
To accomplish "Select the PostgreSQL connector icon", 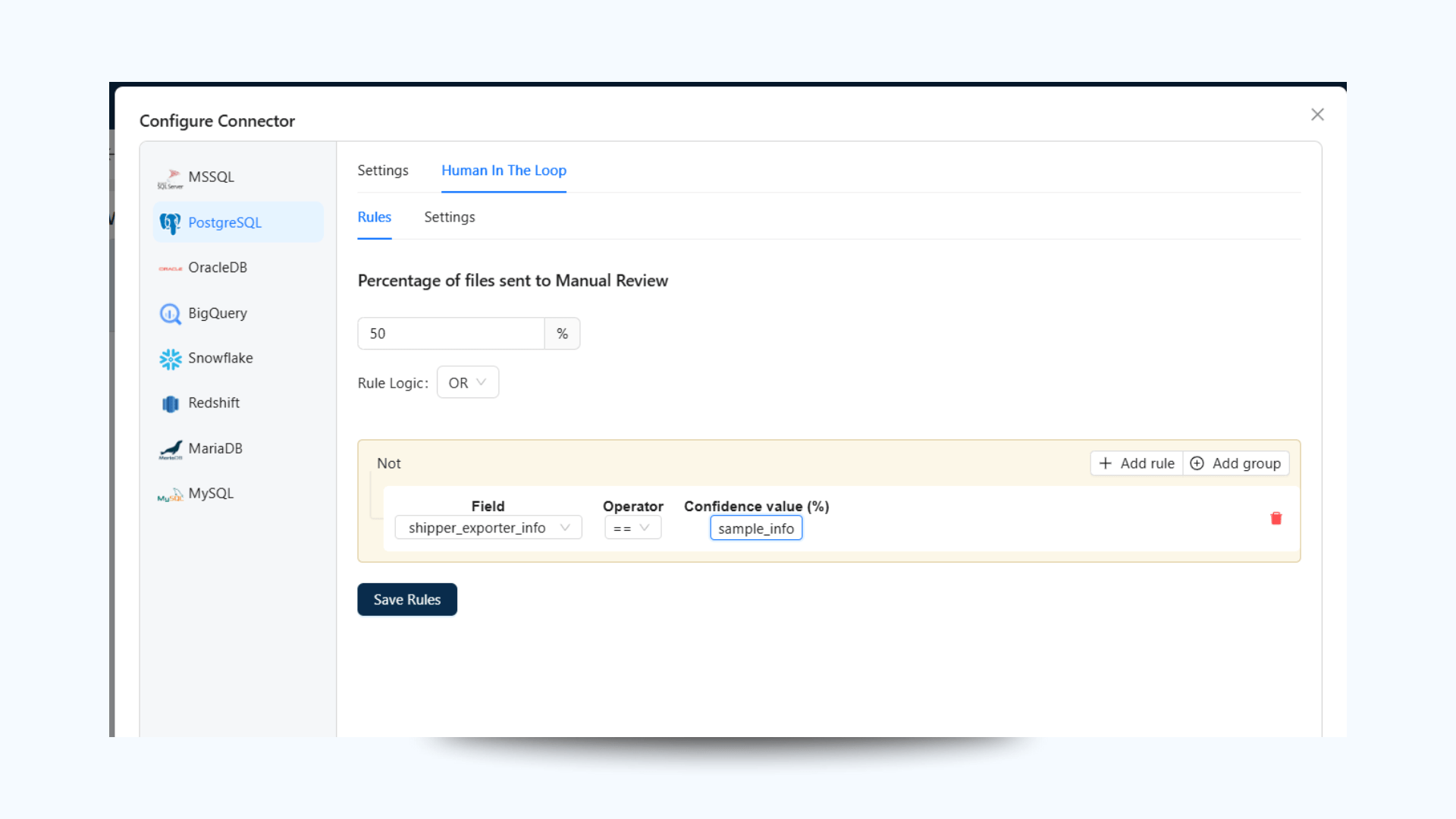I will click(x=170, y=222).
